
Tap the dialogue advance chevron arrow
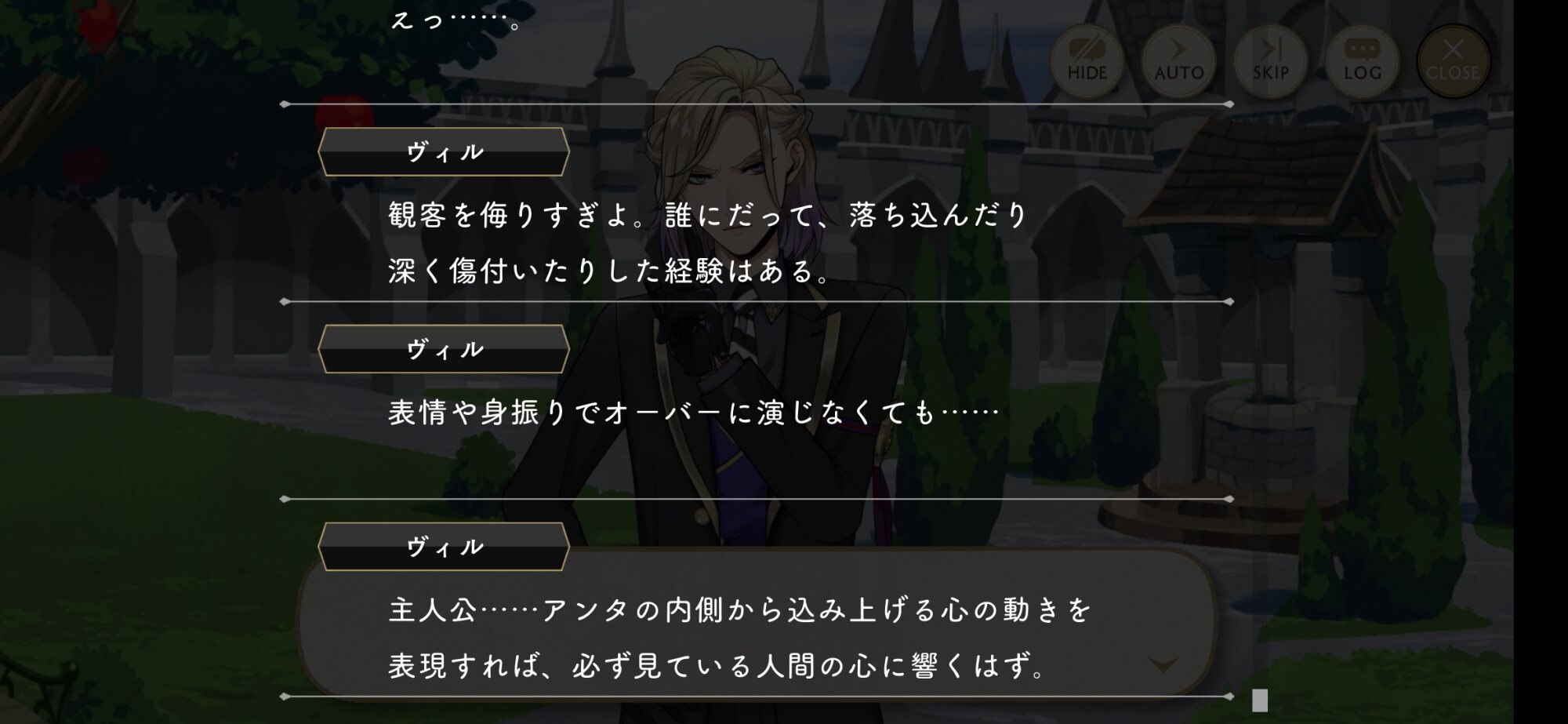(1163, 665)
